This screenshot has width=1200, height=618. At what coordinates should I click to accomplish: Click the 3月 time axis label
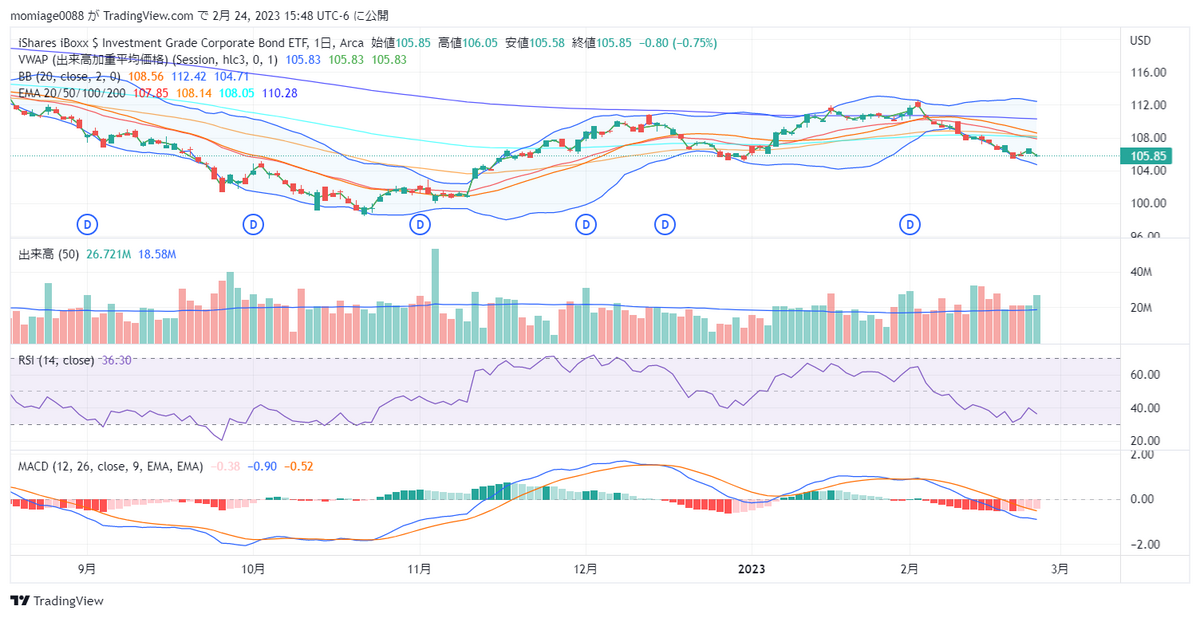(x=1060, y=568)
